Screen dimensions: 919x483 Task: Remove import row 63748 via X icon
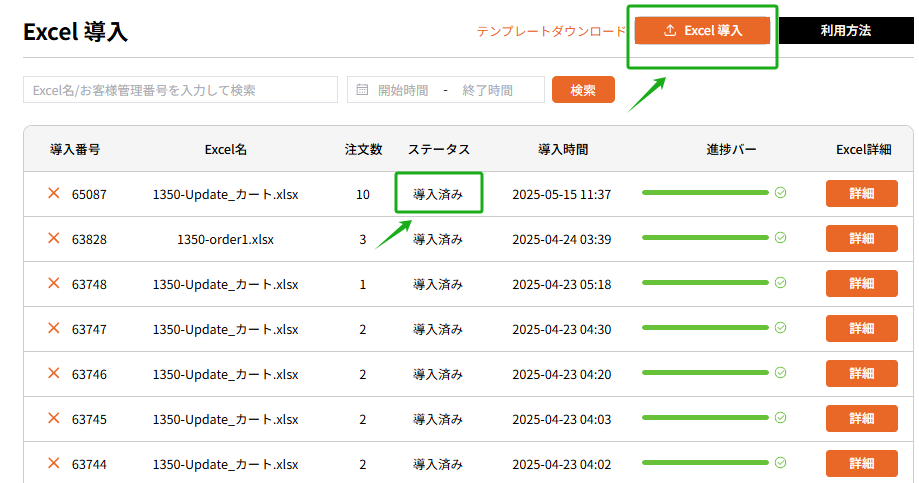point(53,283)
